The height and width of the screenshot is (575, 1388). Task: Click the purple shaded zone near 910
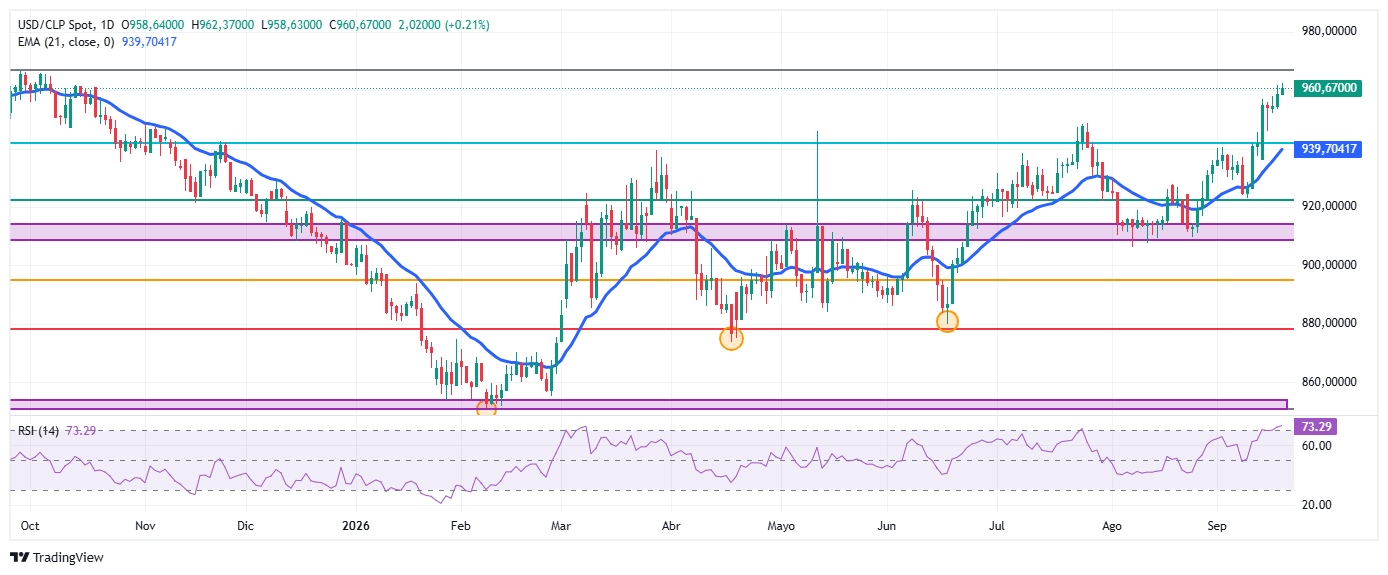click(650, 232)
